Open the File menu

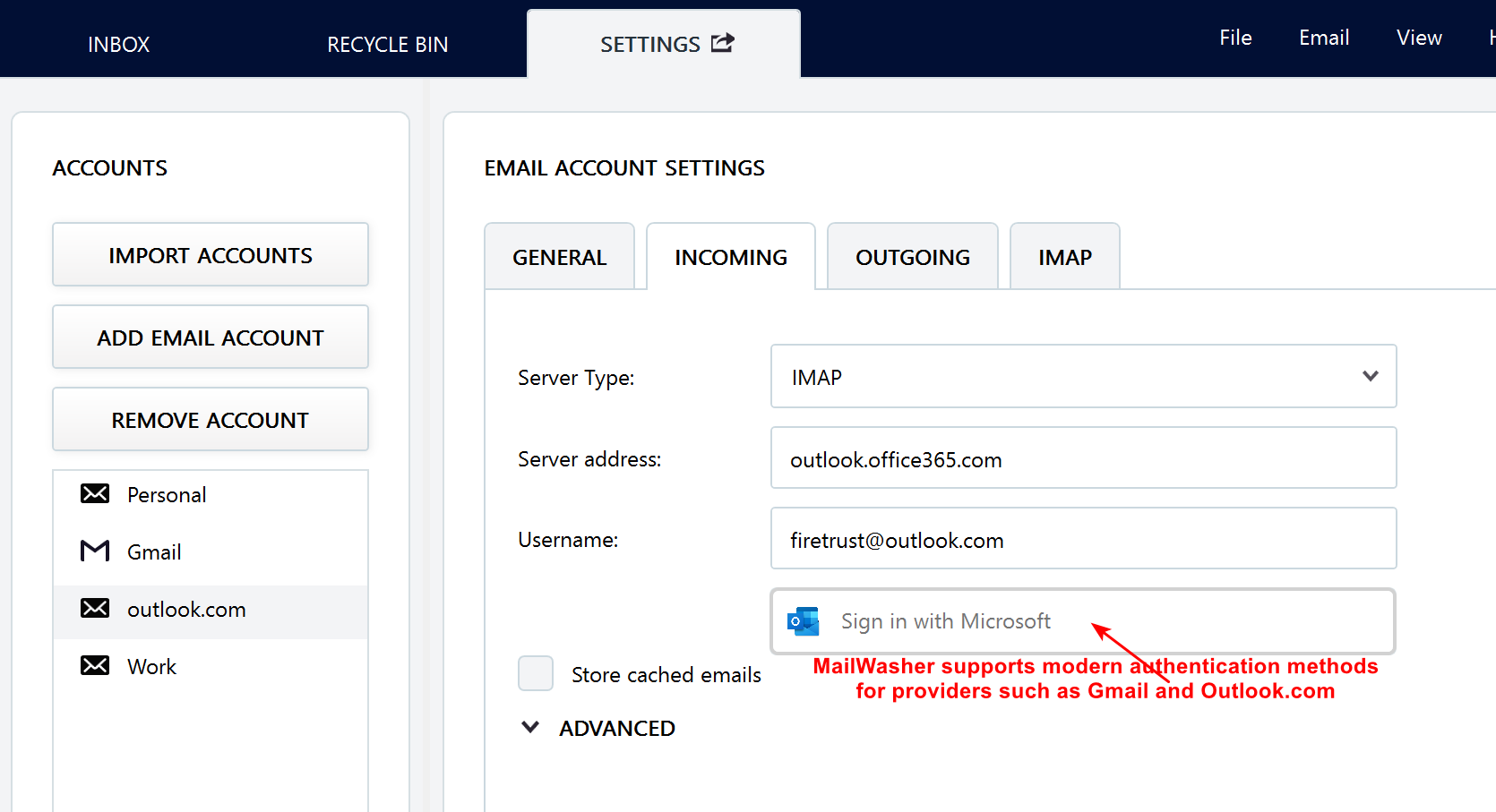pos(1235,38)
